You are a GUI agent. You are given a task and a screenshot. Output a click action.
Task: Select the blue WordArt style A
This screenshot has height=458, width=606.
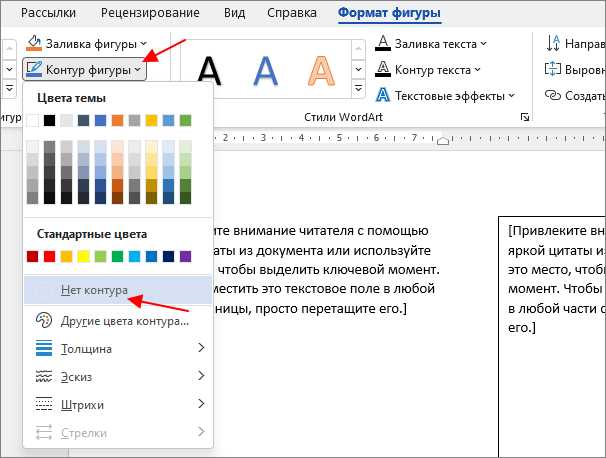pyautogui.click(x=266, y=71)
